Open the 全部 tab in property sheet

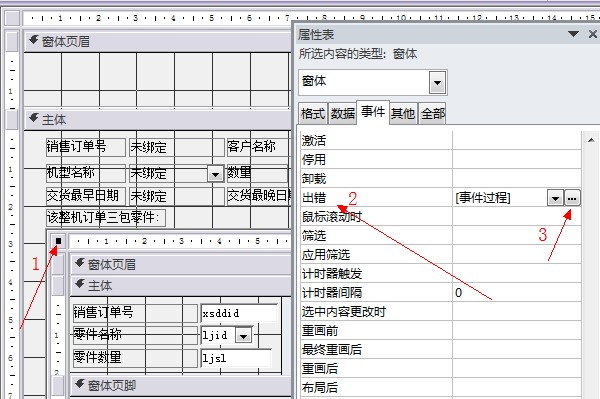(x=433, y=114)
